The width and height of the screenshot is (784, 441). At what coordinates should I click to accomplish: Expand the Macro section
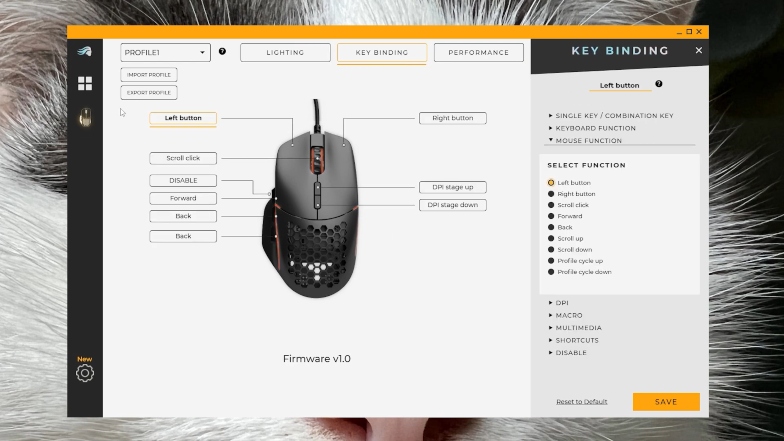565,316
